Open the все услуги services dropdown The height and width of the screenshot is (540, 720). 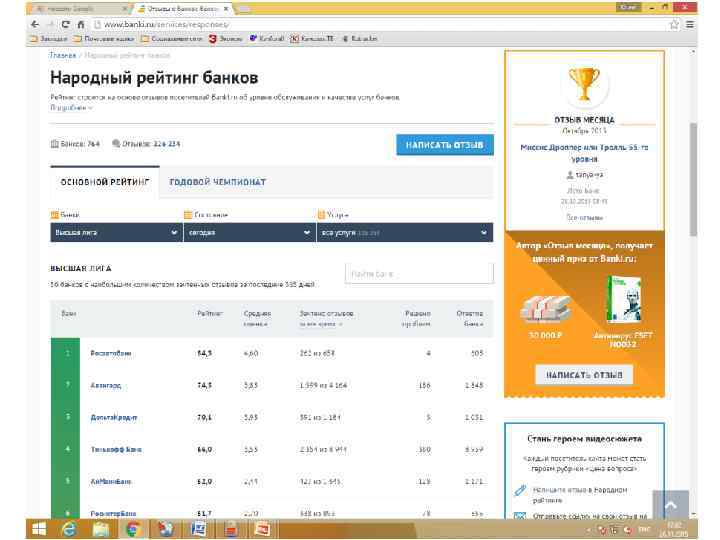(x=405, y=232)
